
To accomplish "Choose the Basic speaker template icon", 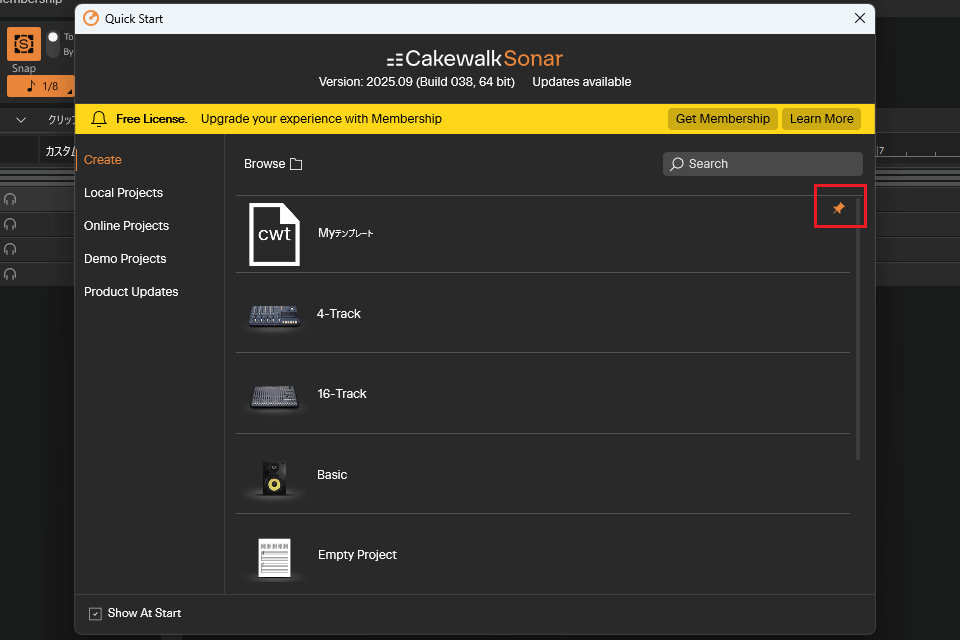I will pos(274,476).
